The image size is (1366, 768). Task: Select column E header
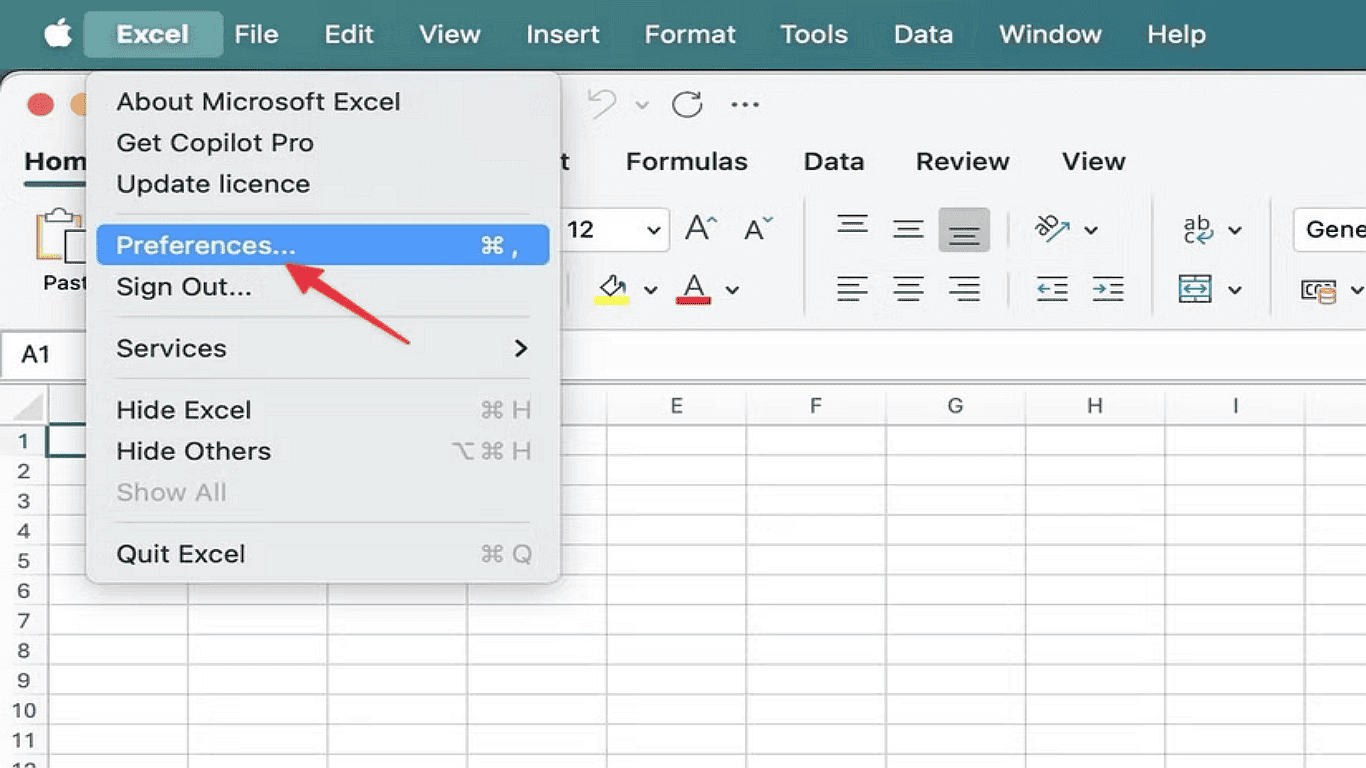677,405
